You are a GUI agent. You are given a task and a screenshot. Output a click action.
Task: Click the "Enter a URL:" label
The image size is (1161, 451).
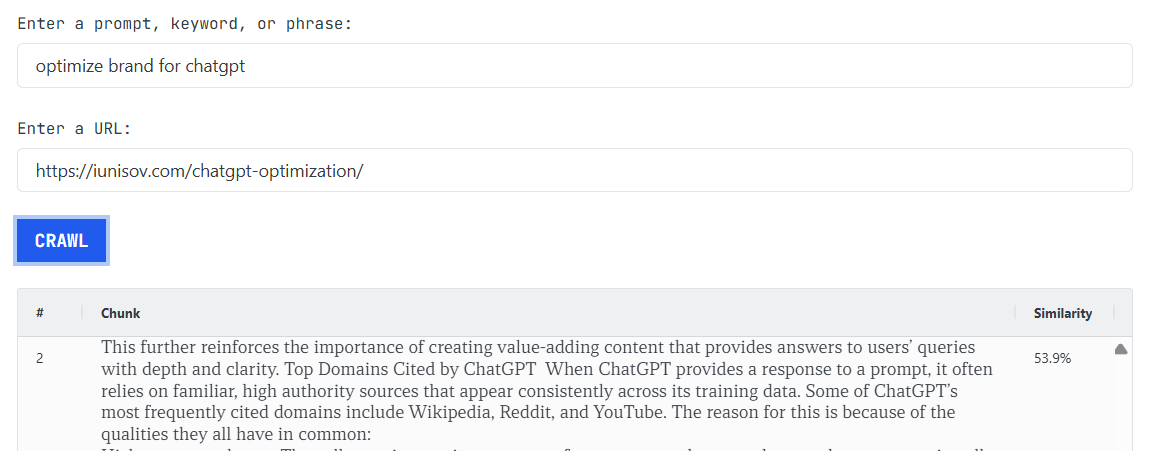pos(74,129)
